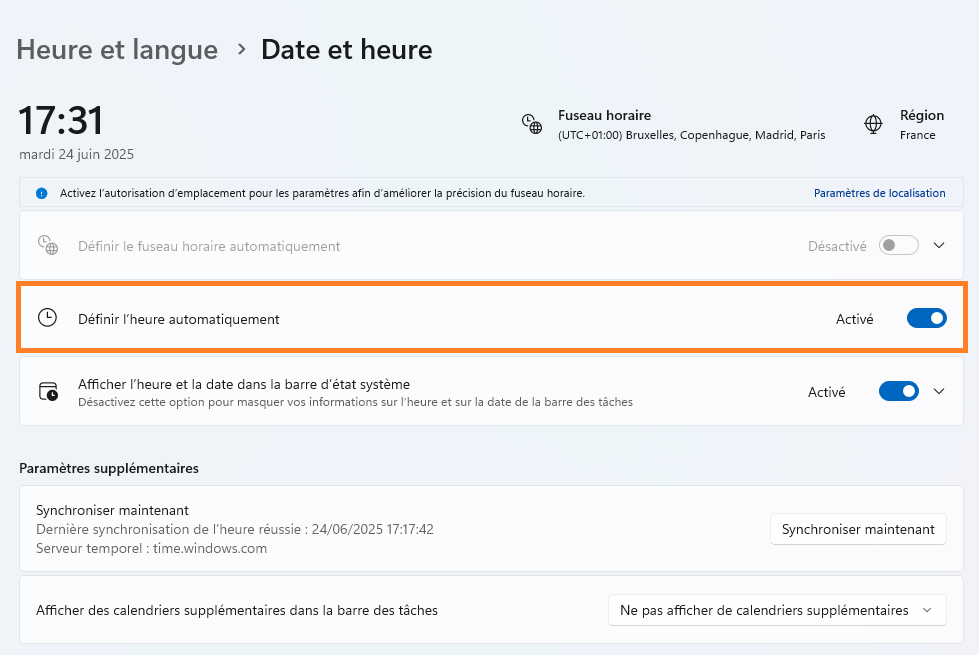Click the Date et heure breadcrumb title
The height and width of the screenshot is (655, 979).
click(347, 50)
